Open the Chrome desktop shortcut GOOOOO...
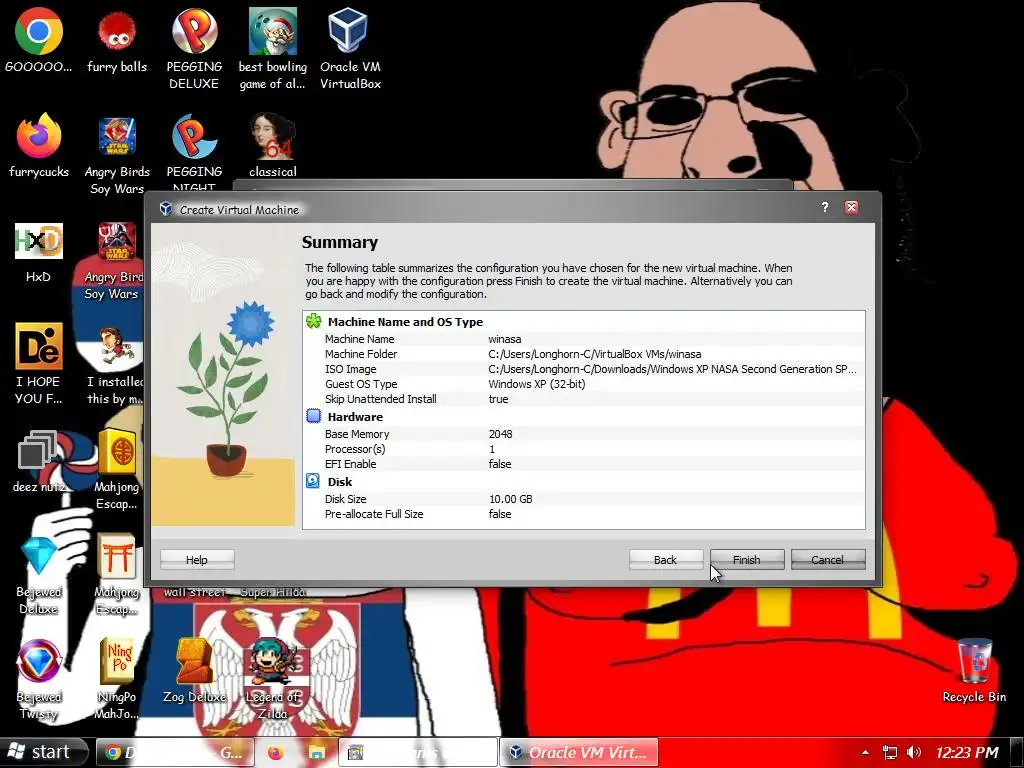 click(x=39, y=41)
